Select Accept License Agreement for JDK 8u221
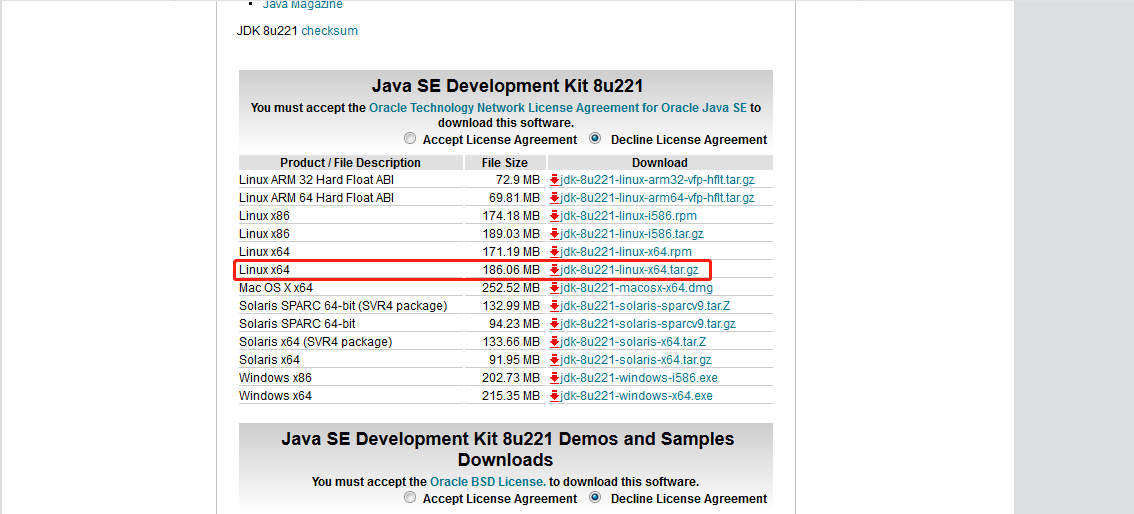 click(410, 138)
